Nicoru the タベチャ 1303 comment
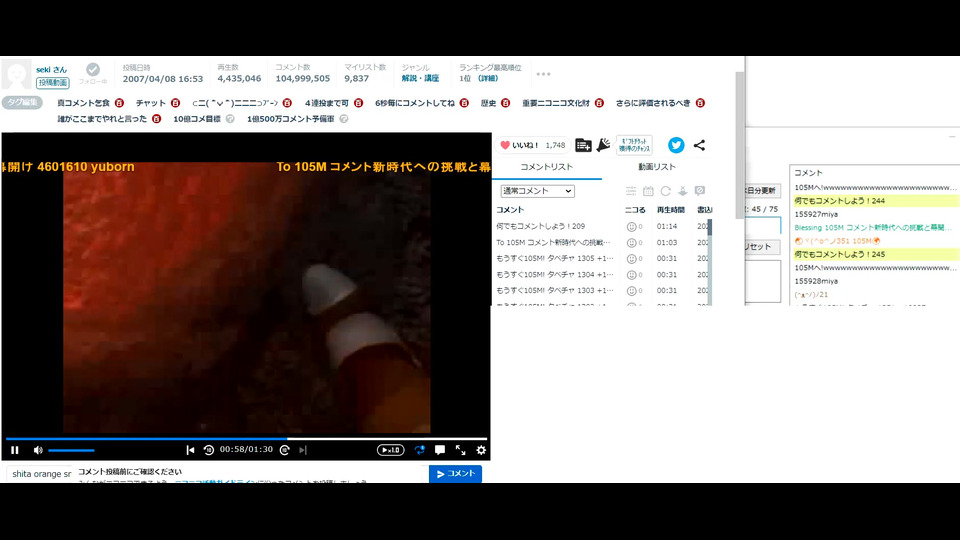 coord(631,291)
